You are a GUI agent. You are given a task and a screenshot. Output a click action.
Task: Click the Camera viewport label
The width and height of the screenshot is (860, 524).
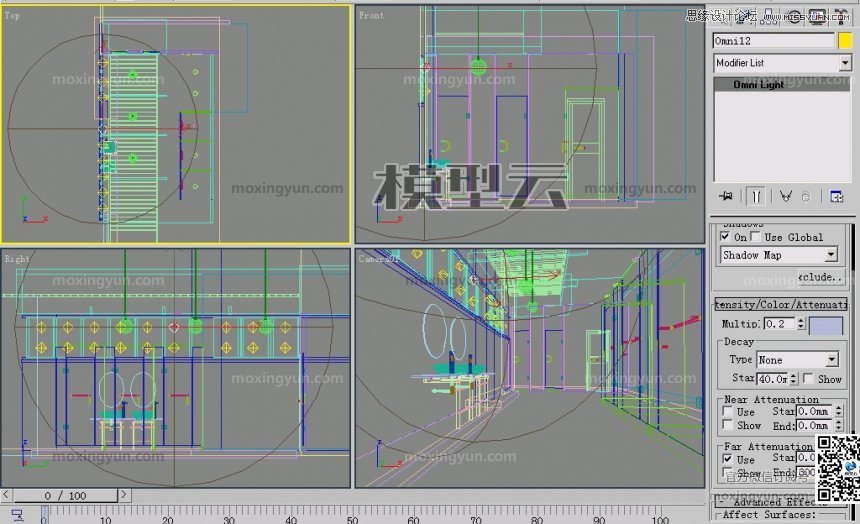pos(378,258)
